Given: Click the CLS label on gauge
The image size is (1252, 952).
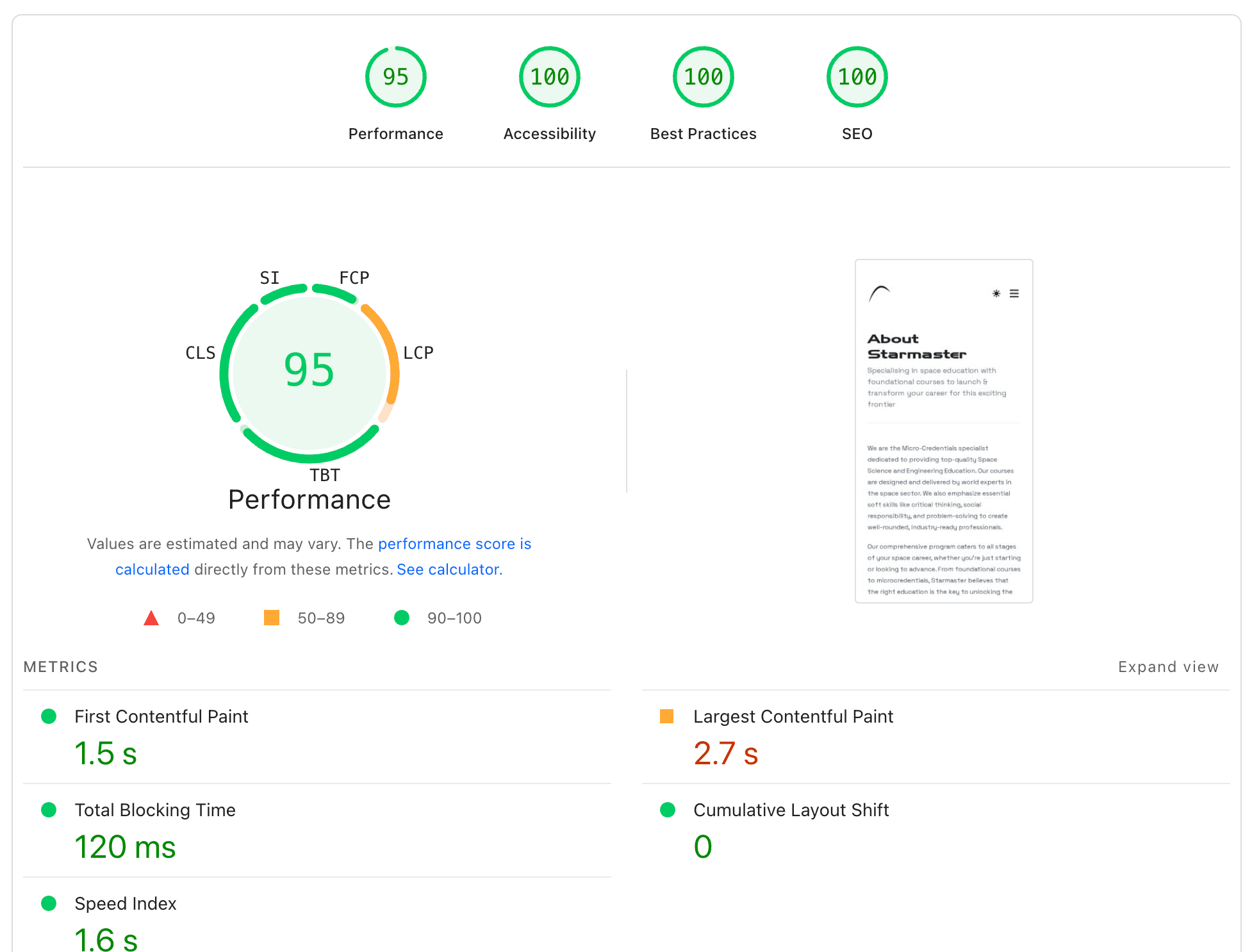Looking at the screenshot, I should click(x=200, y=353).
